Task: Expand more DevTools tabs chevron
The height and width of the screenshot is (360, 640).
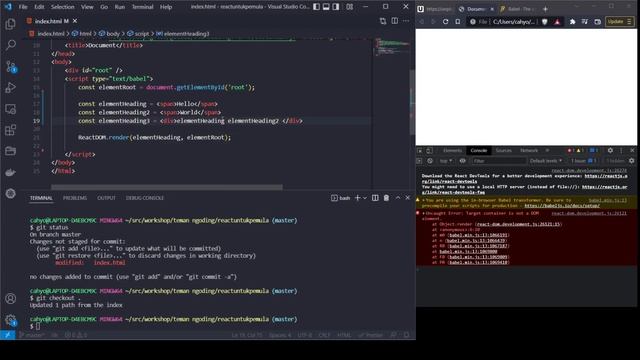Action: pyautogui.click(x=547, y=151)
